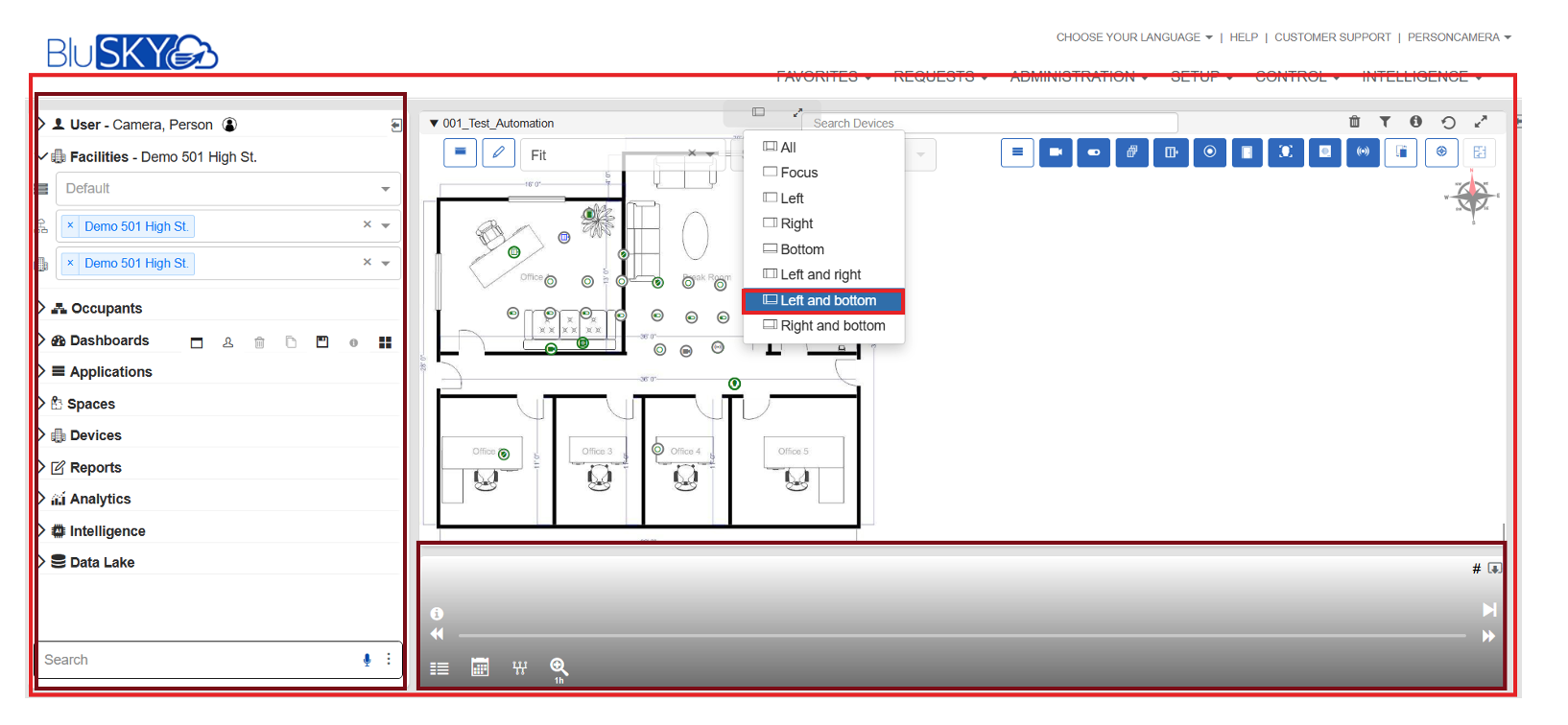This screenshot has height=725, width=1568.
Task: Select the All layout option
Action: click(823, 147)
